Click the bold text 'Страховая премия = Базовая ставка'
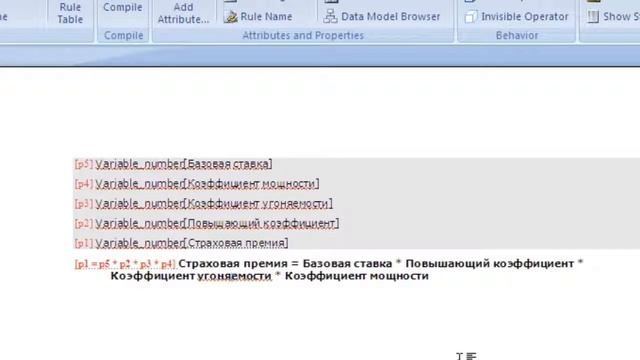This screenshot has height=360, width=640. (285, 264)
